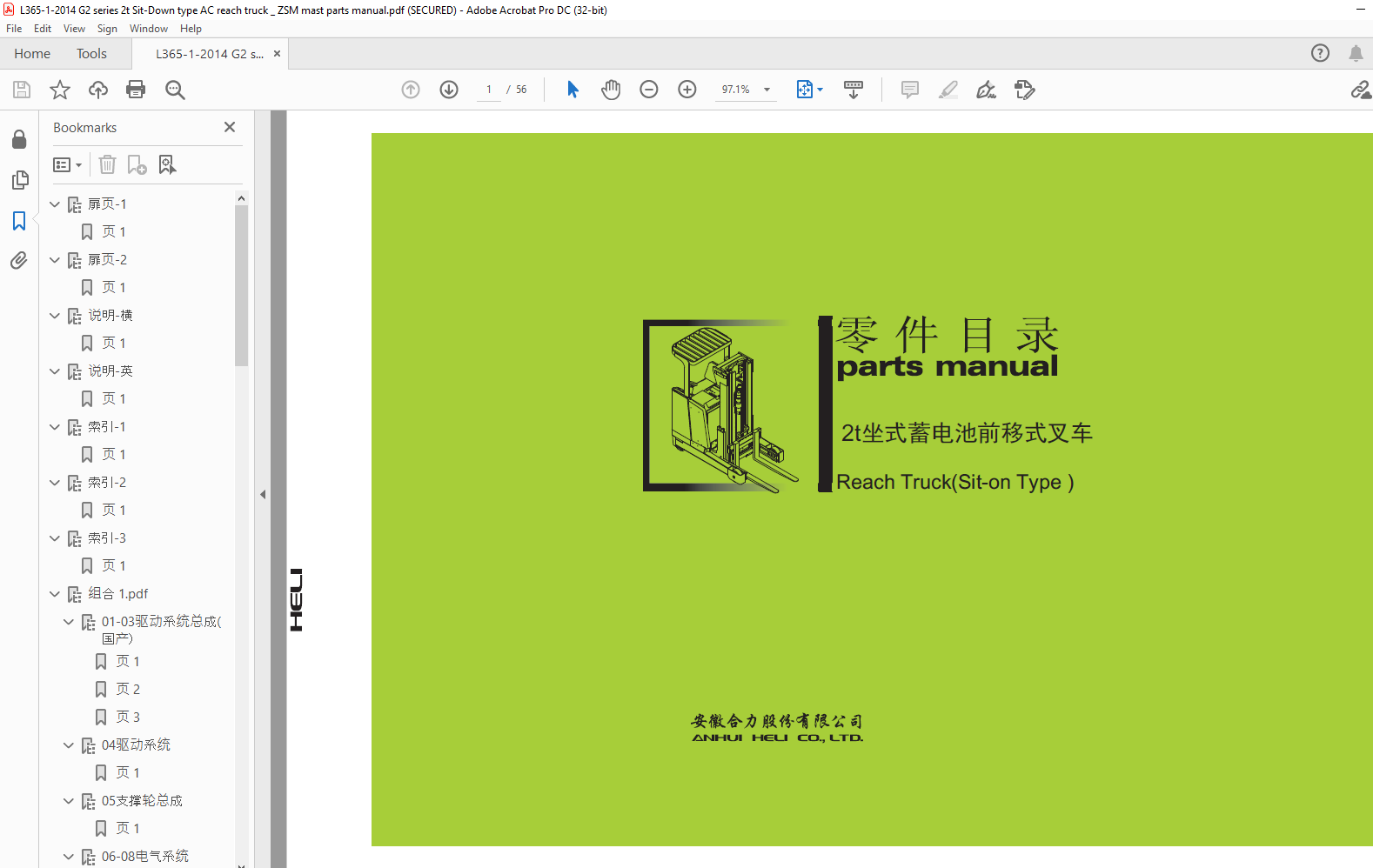
Task: Open the Help question mark icon
Action: tap(1321, 53)
